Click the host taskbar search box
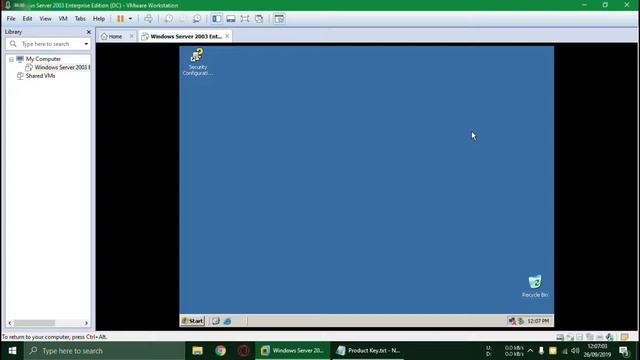 pyautogui.click(x=104, y=351)
